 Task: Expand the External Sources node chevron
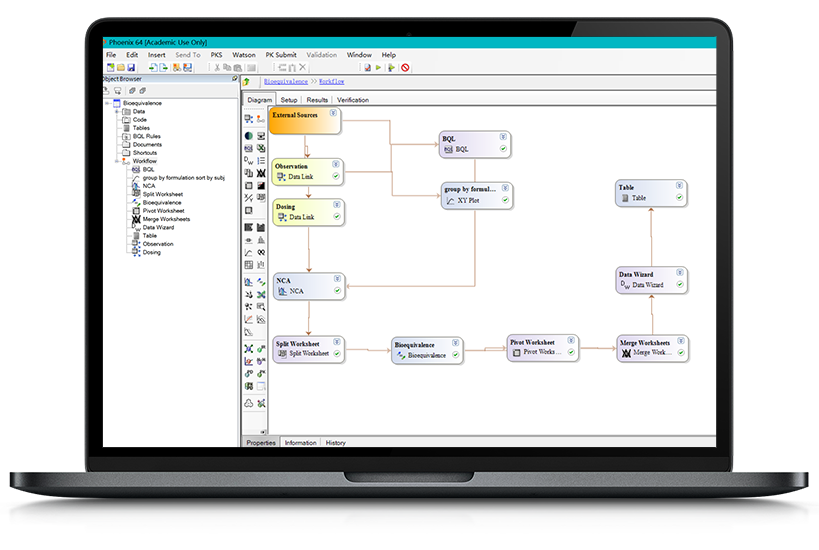[x=333, y=113]
